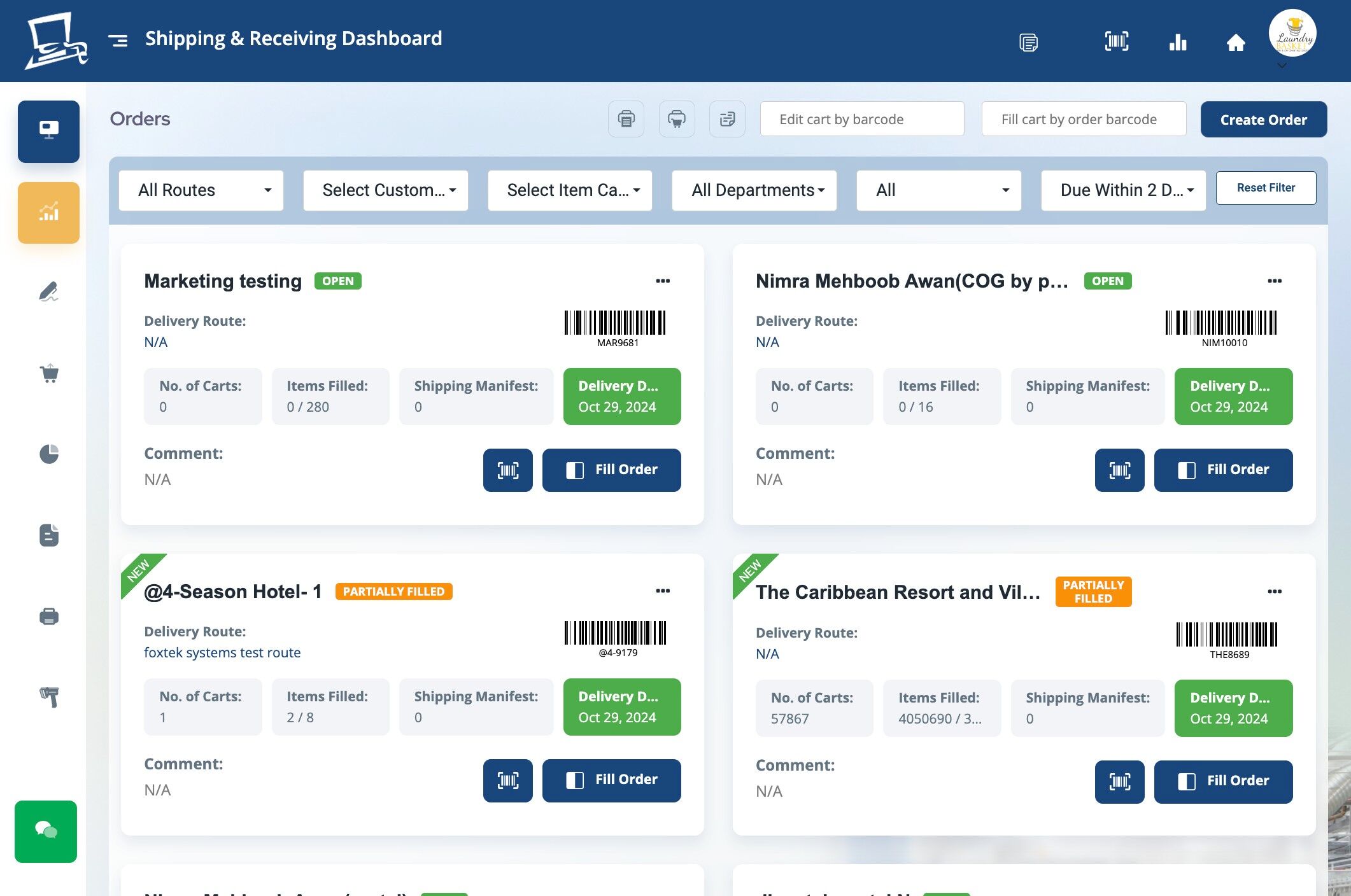This screenshot has width=1351, height=896.
Task: Open the All Departments dropdown
Action: pos(754,190)
